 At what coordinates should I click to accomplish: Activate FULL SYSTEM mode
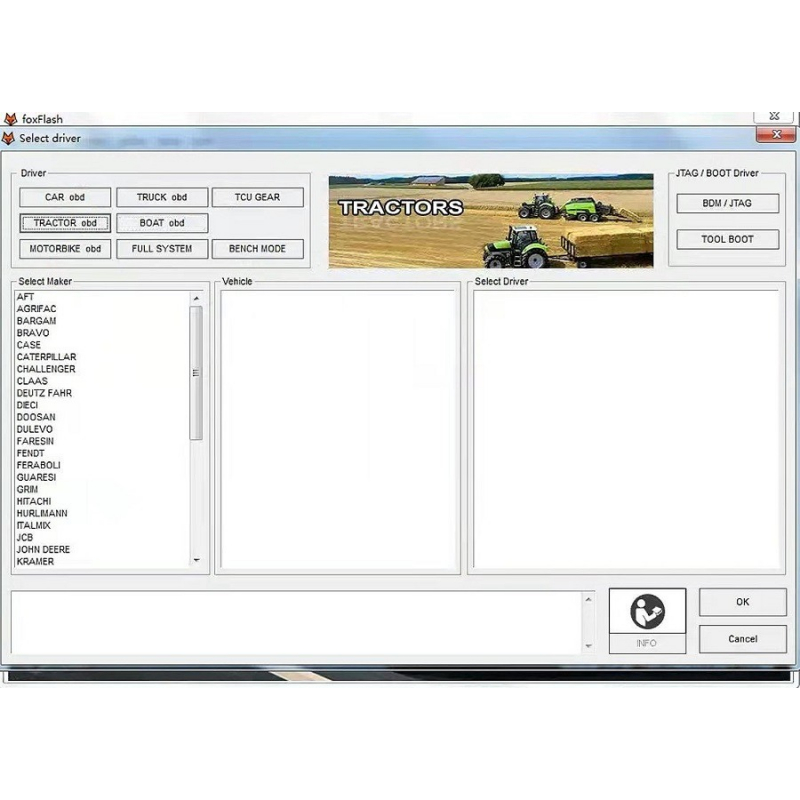(162, 249)
